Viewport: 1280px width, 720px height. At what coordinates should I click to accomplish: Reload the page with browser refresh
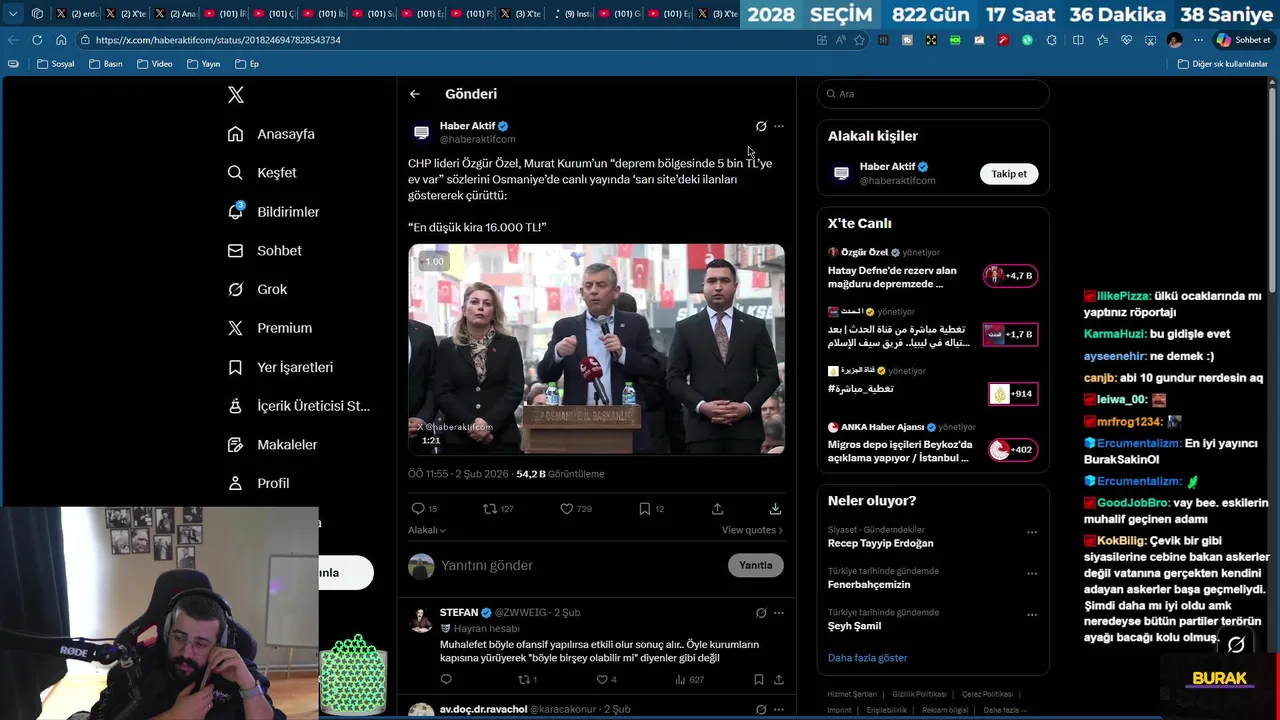pos(37,40)
